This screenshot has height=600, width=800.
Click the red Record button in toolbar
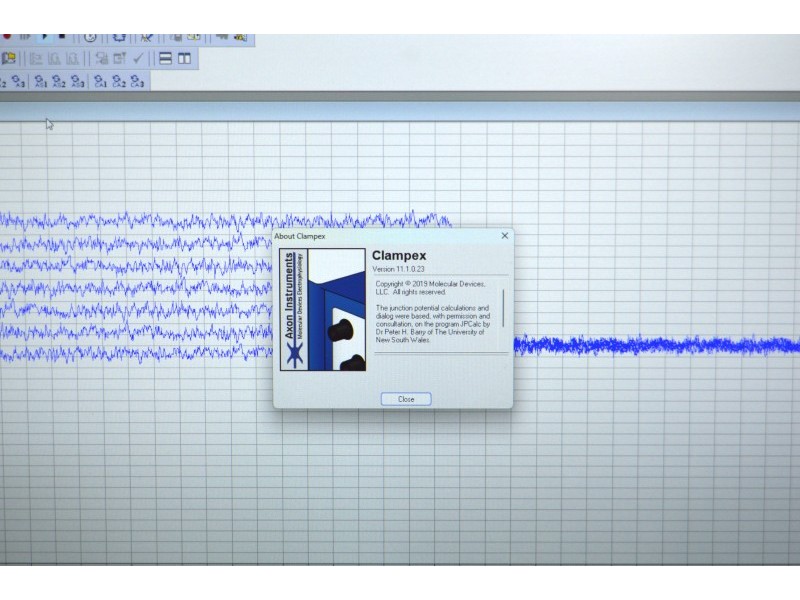pos(7,37)
